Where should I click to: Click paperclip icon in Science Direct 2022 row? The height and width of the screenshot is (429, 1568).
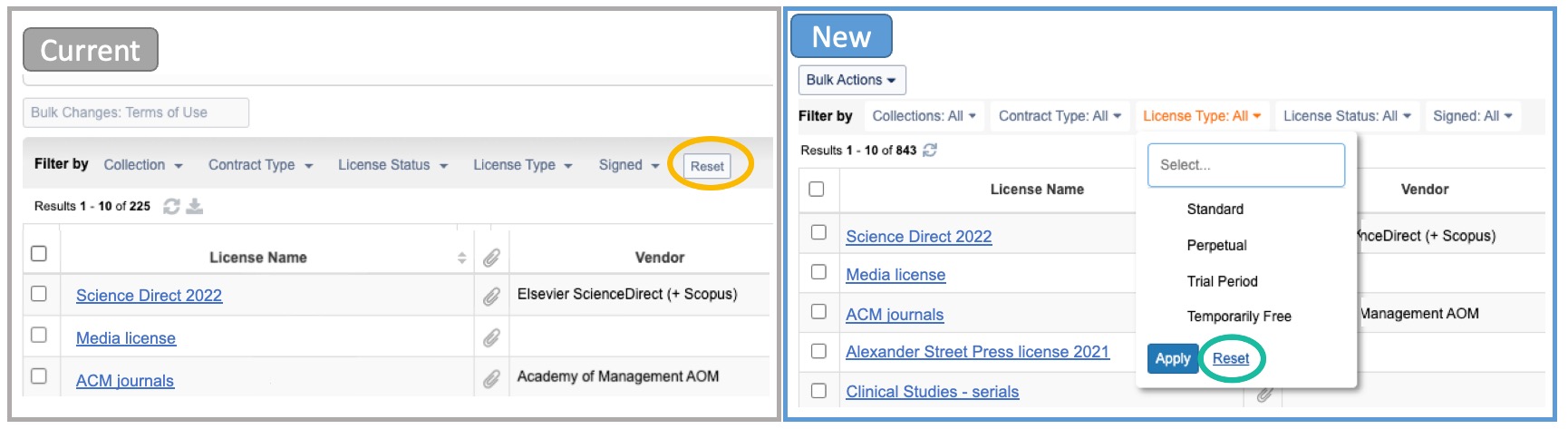pos(491,296)
